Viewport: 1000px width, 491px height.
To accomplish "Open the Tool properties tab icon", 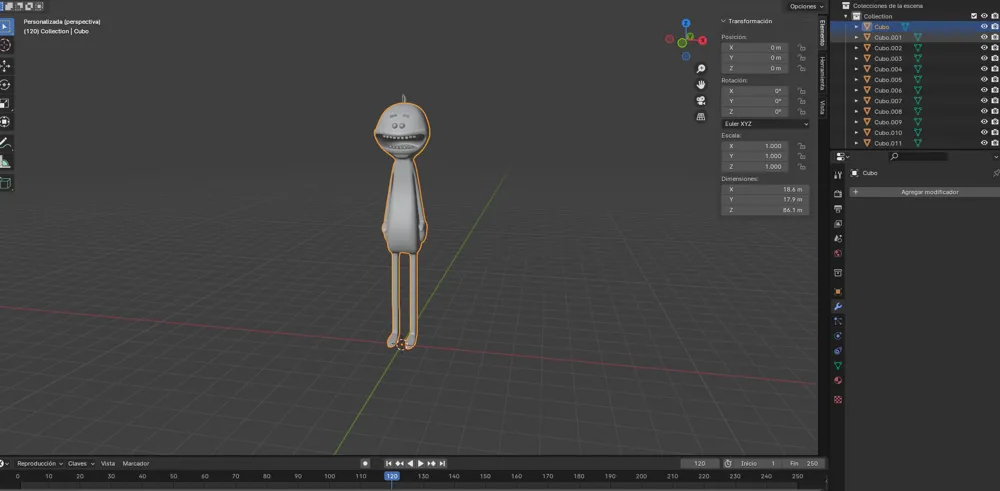I will coord(838,175).
